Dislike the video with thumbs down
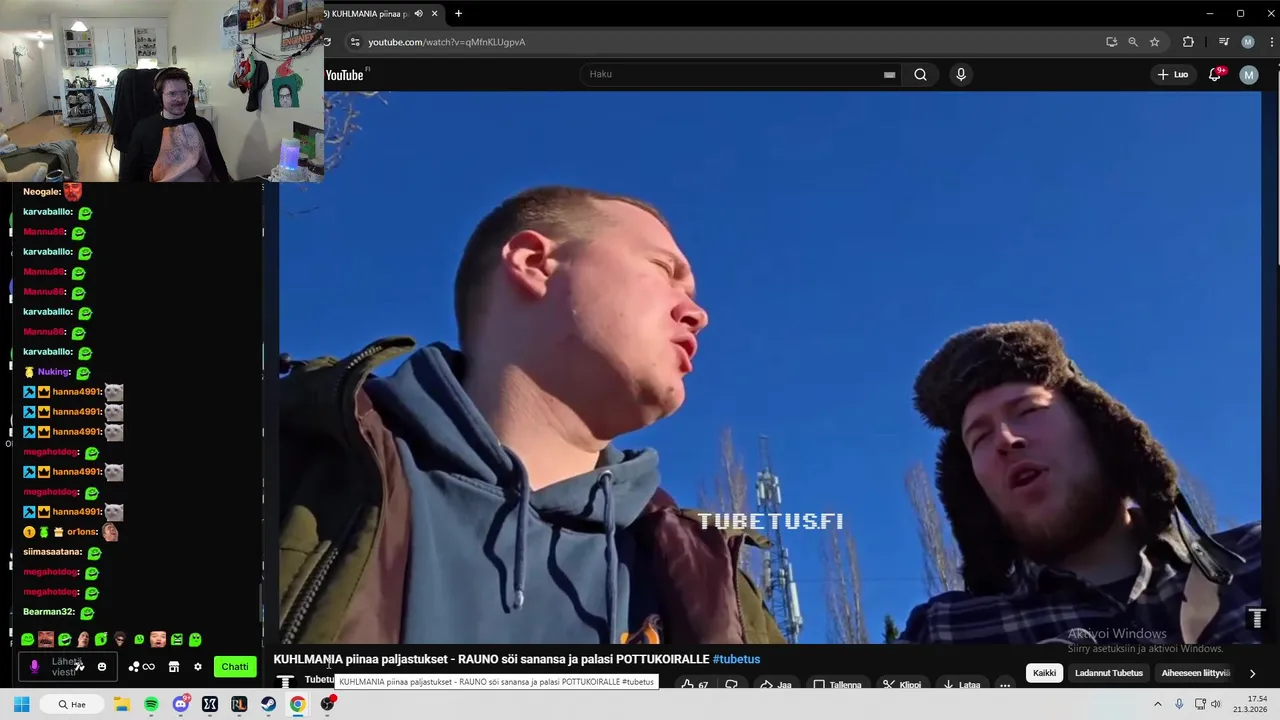 (731, 685)
